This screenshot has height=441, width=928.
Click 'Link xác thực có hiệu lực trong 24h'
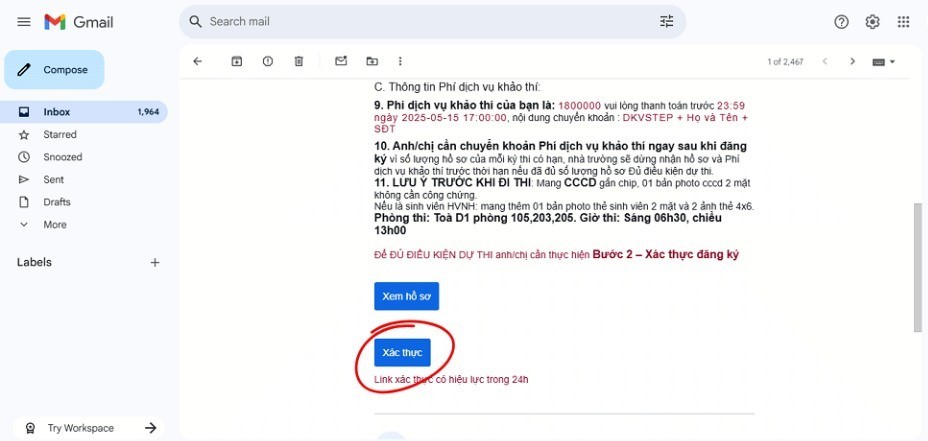[451, 379]
